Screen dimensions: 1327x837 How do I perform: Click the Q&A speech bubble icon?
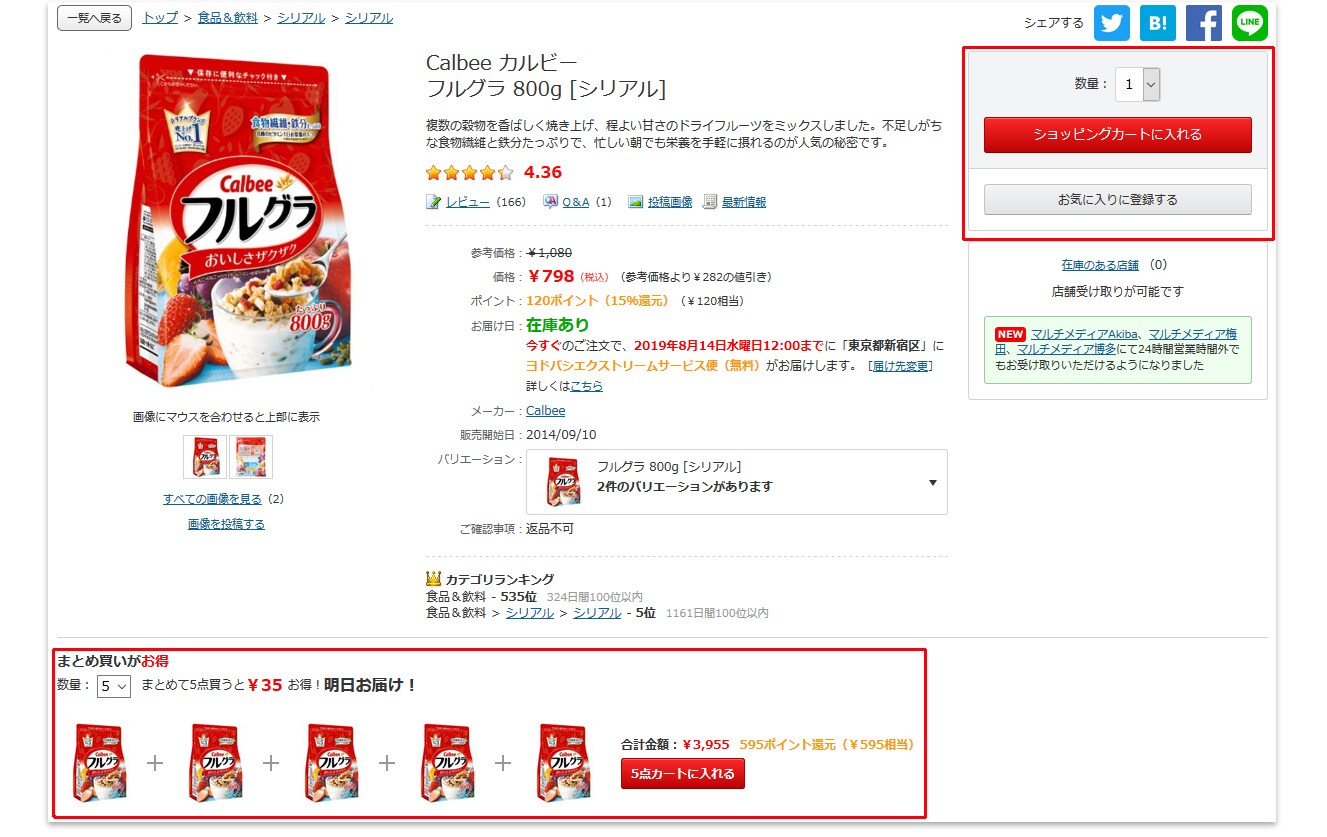tap(550, 202)
